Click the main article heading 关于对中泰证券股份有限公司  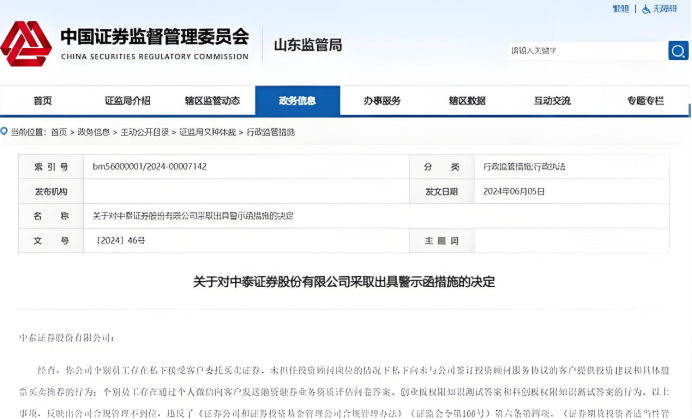(344, 282)
